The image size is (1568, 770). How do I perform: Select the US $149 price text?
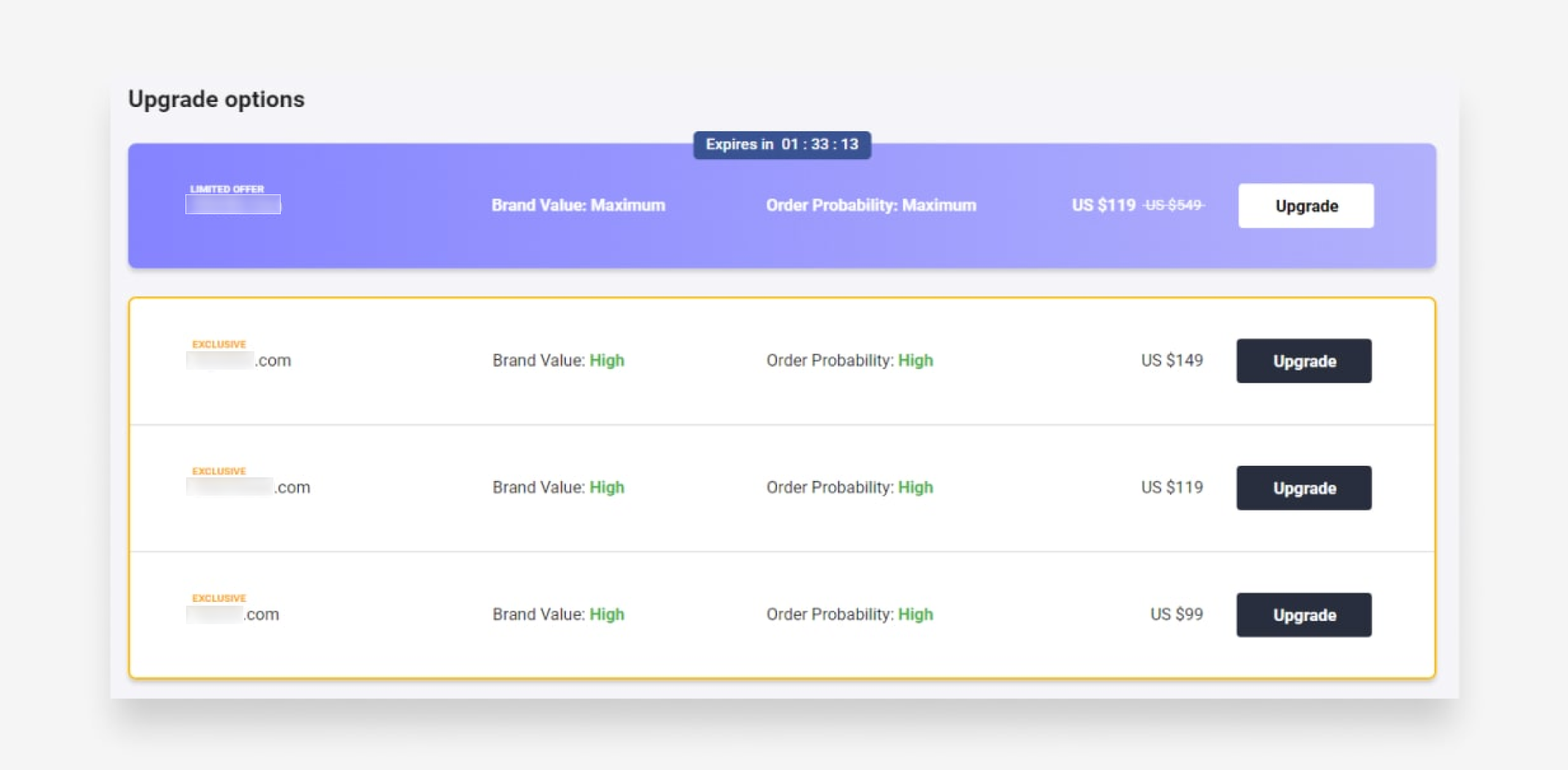coord(1171,360)
